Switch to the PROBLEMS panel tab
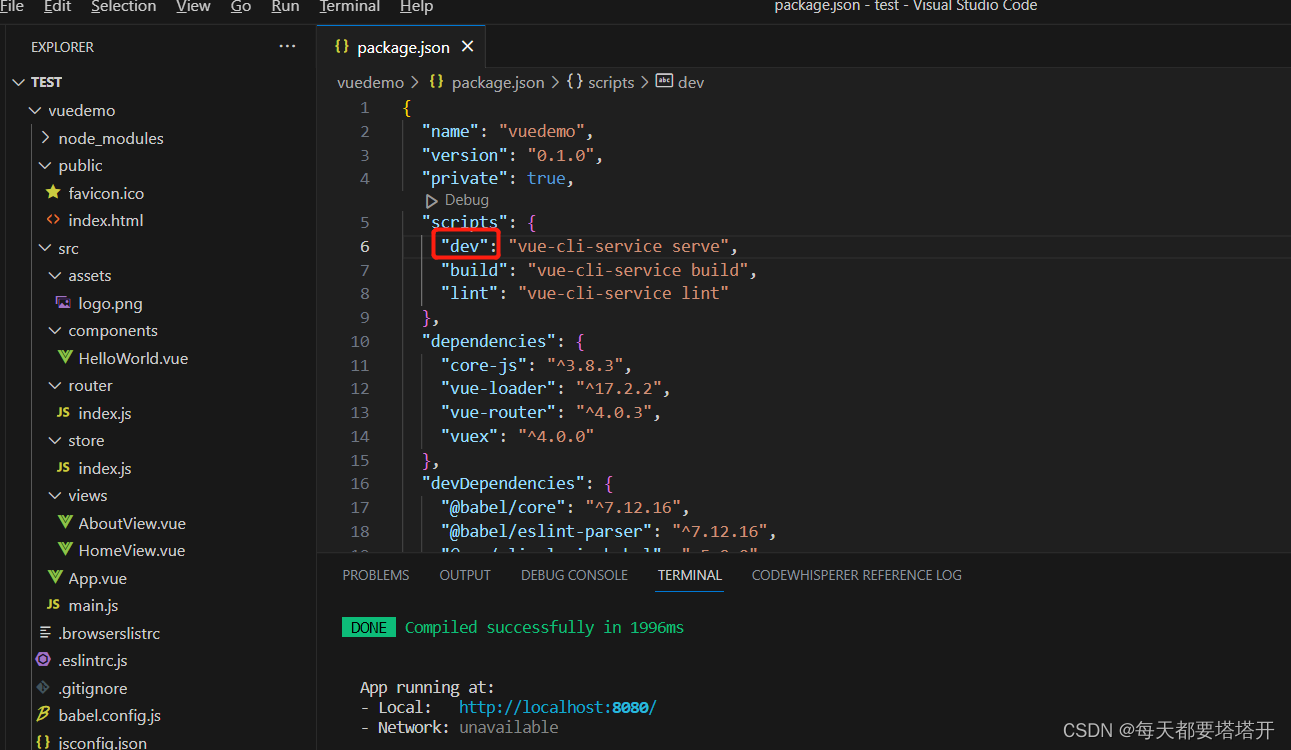Screen dimensions: 1291x750 click(376, 575)
